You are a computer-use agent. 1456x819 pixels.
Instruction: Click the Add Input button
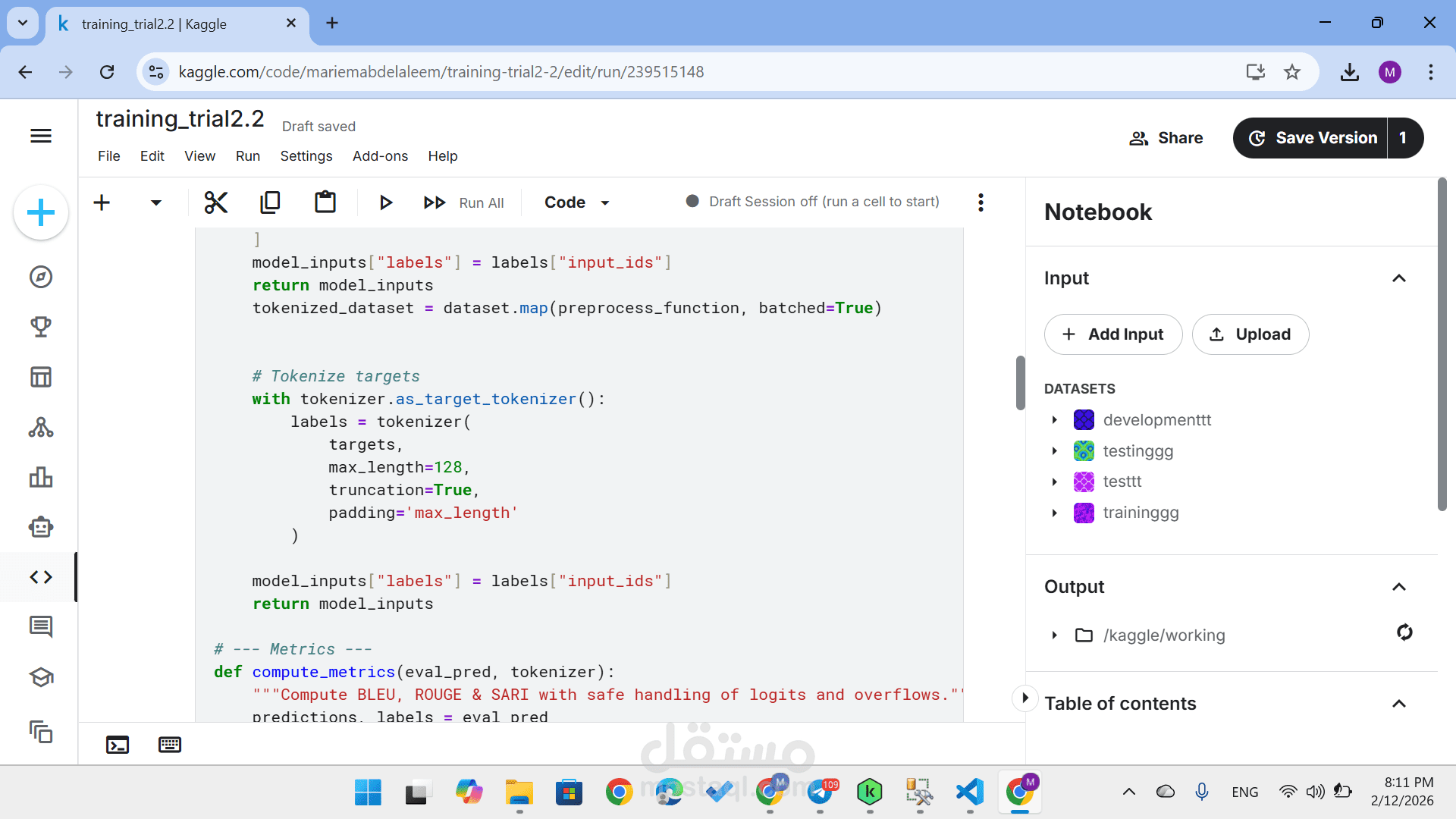[x=1113, y=334]
